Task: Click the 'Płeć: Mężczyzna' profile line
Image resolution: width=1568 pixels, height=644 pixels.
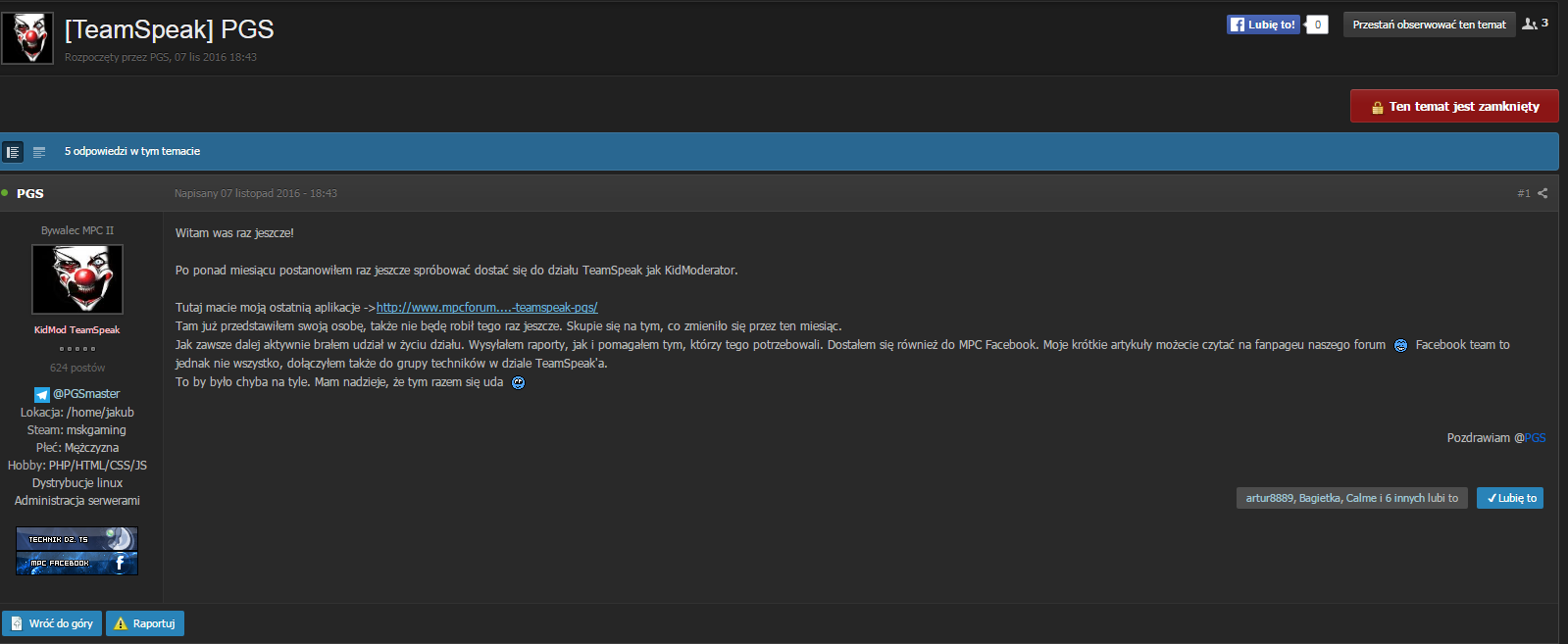Action: pos(77,448)
